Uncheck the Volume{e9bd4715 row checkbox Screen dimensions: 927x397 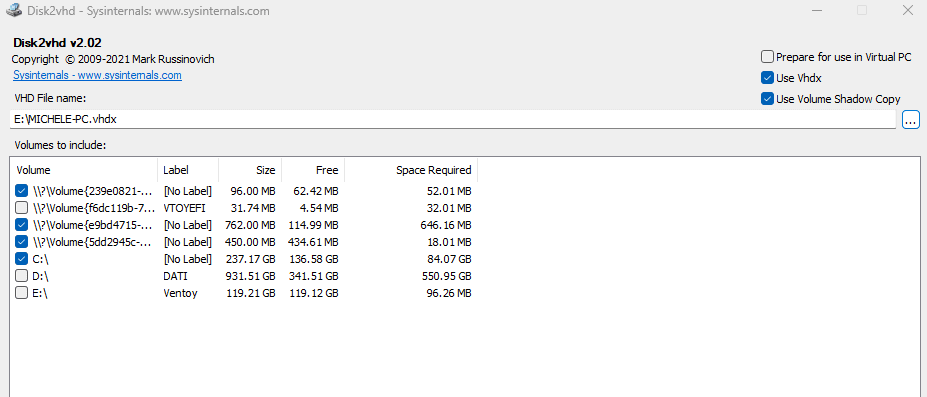[x=21, y=224]
